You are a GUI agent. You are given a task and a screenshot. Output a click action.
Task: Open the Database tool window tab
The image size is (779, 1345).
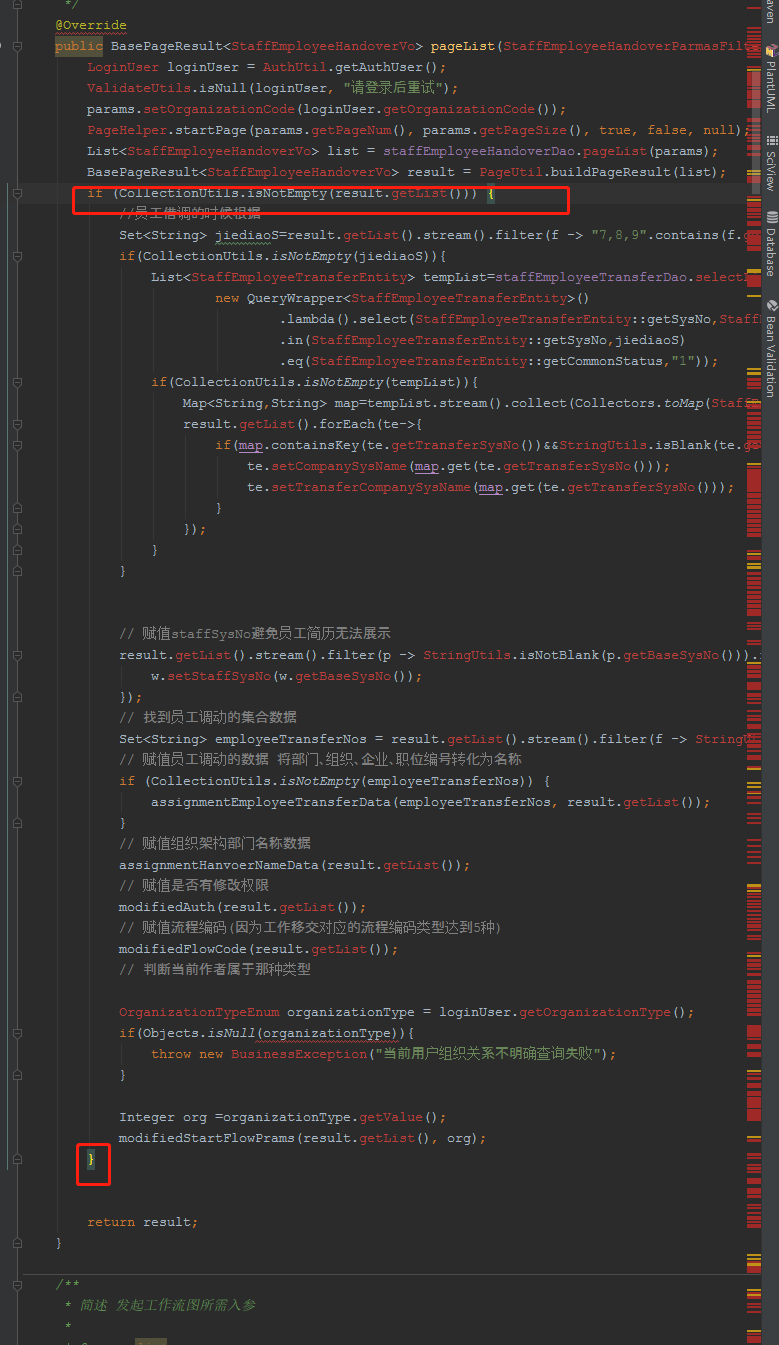click(x=771, y=245)
